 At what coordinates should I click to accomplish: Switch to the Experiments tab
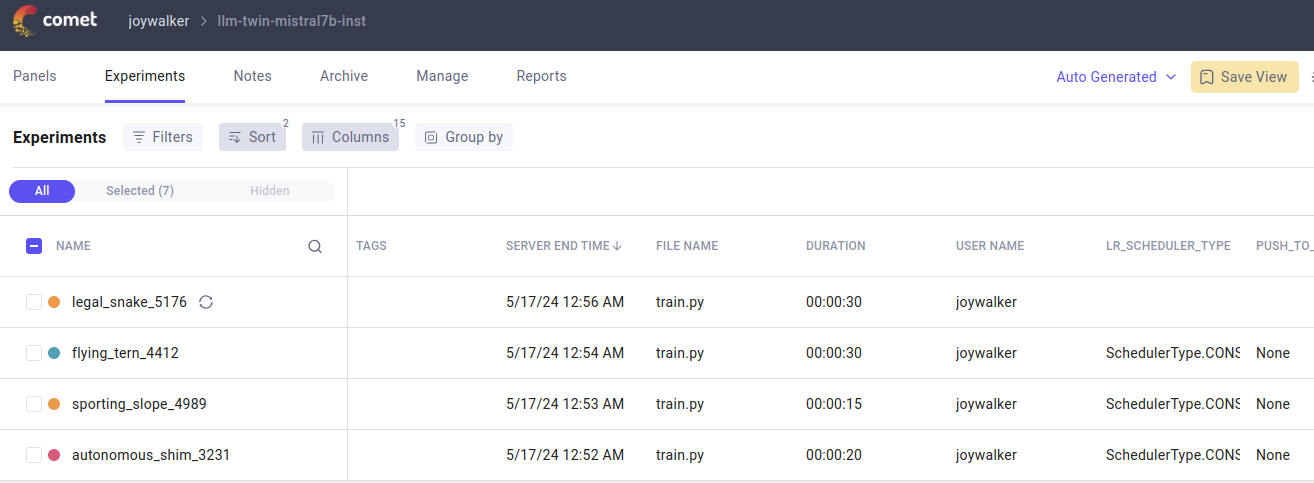(x=145, y=76)
